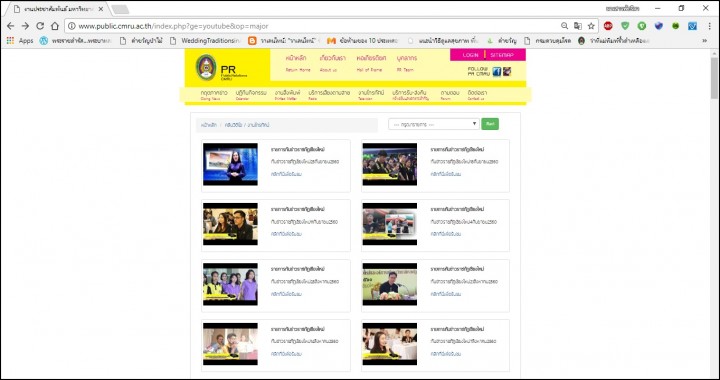The image size is (720, 380).
Task: View site information icon in address bar
Action: point(72,26)
